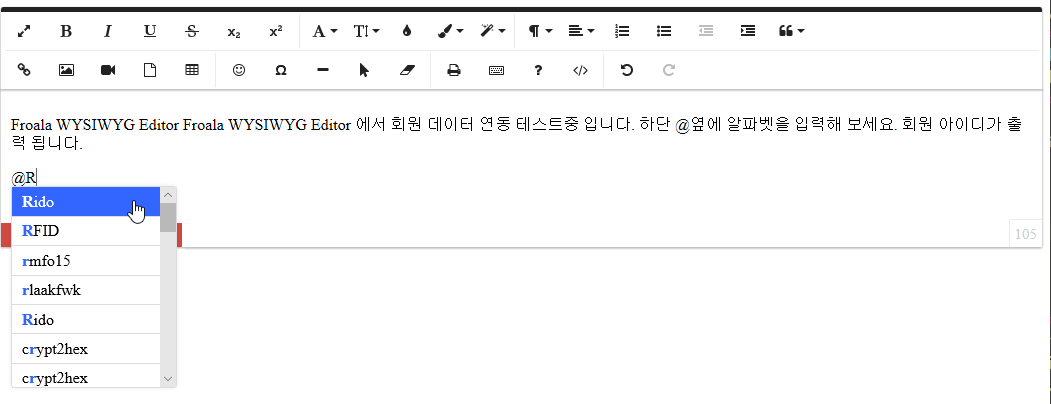Open the text color droplet picker
1051x404 pixels.
pyautogui.click(x=407, y=31)
